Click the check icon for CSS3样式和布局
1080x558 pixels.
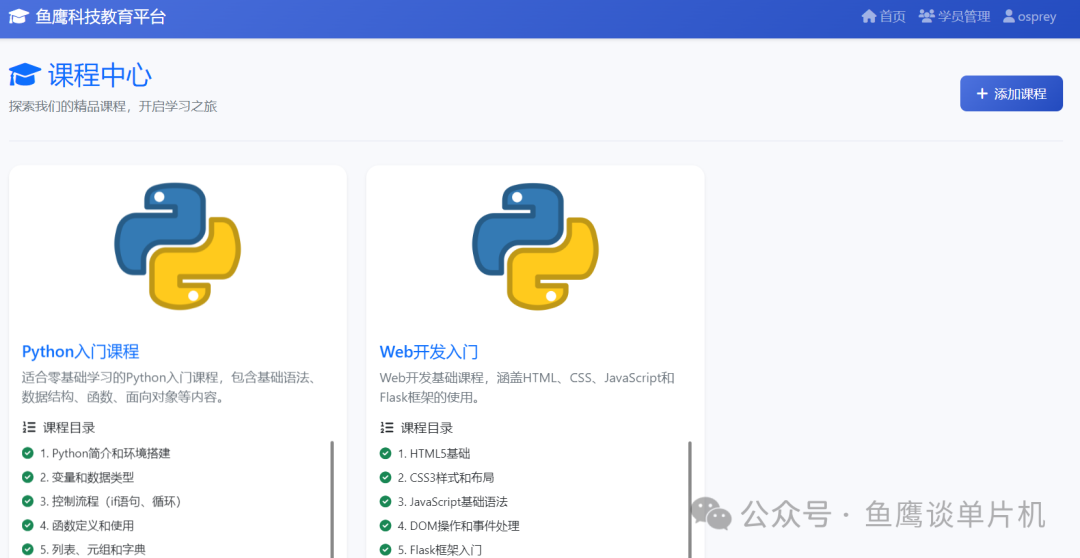386,477
